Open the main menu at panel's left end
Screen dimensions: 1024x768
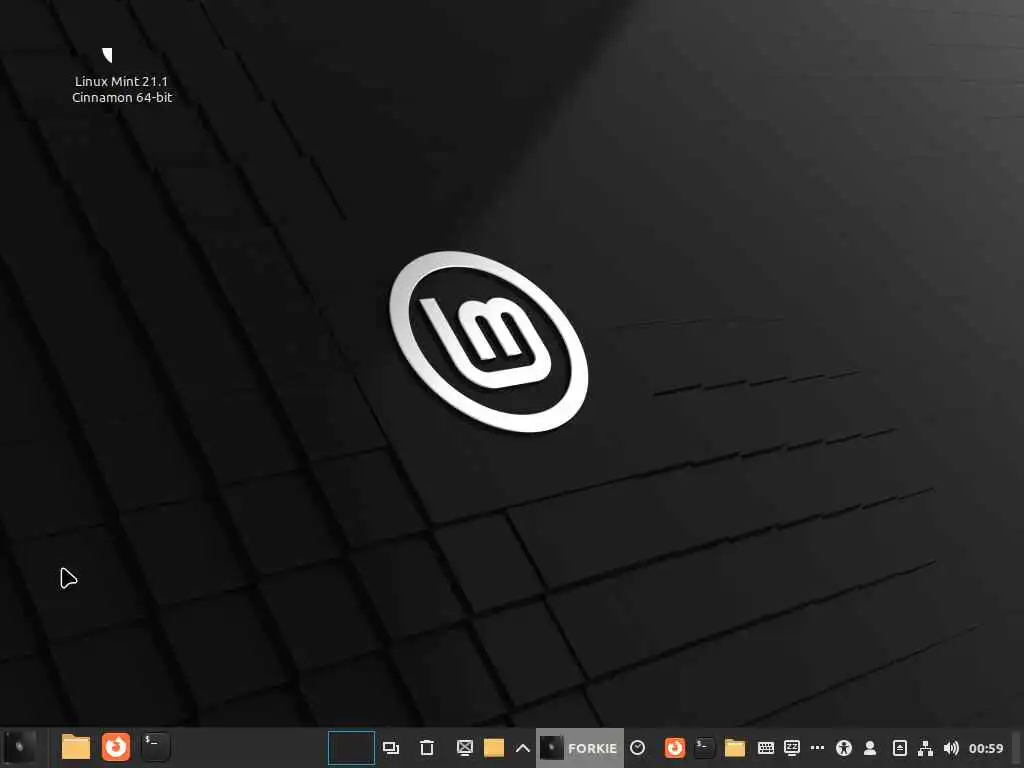[20, 747]
